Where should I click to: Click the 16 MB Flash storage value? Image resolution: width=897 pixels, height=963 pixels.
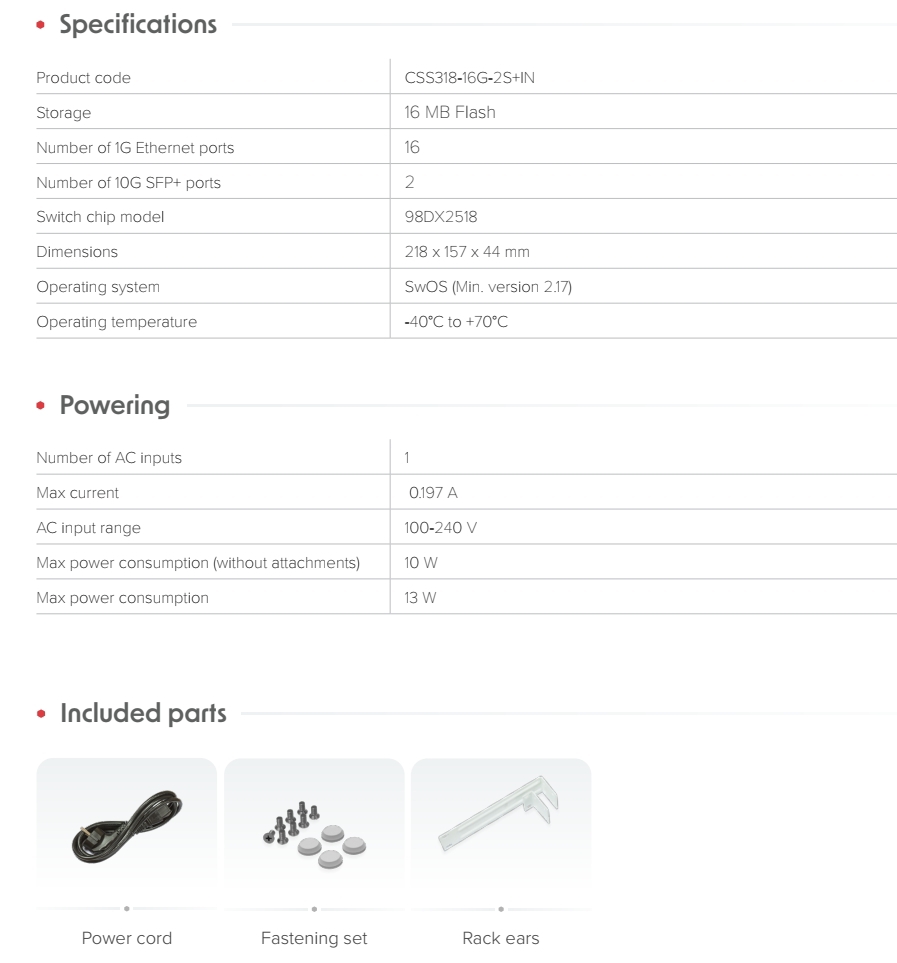(450, 112)
